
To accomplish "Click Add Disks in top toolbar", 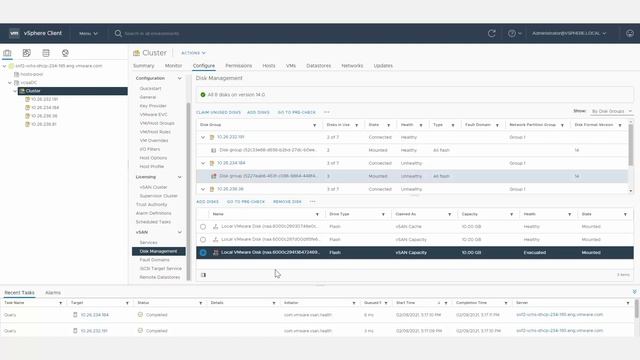I will tap(258, 112).
